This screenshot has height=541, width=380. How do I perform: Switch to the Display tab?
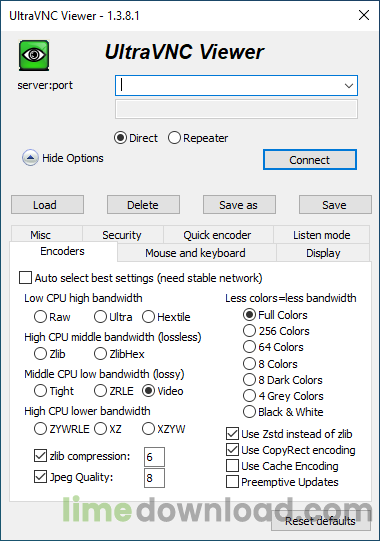323,253
